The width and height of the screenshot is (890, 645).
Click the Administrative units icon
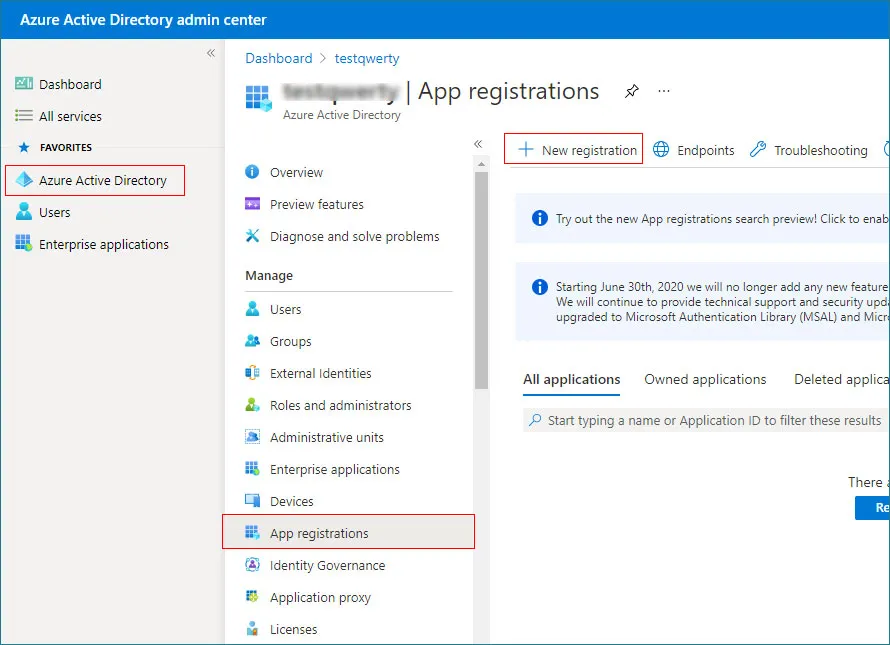click(x=252, y=437)
